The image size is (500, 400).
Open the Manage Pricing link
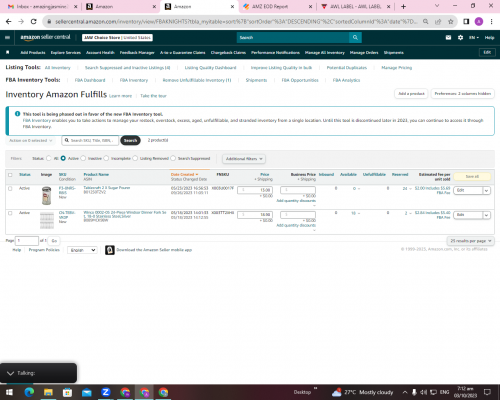pos(396,68)
